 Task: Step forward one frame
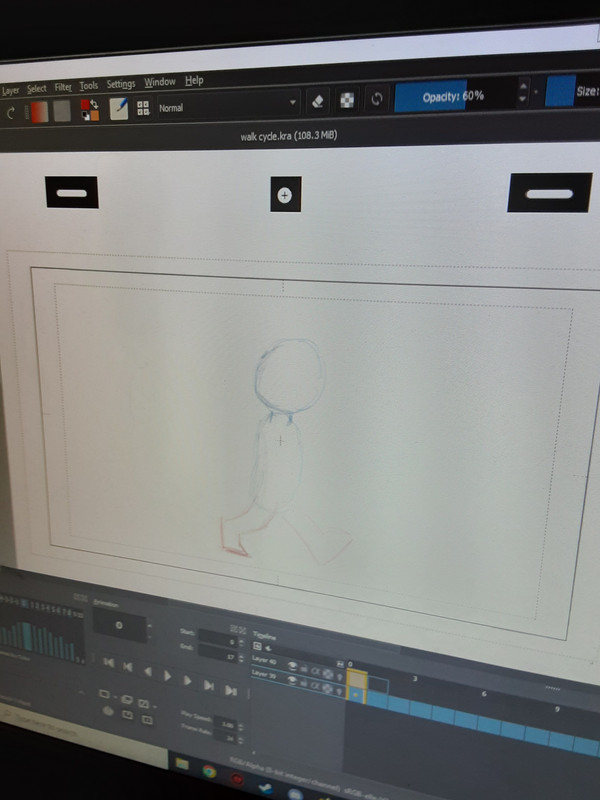pos(188,681)
